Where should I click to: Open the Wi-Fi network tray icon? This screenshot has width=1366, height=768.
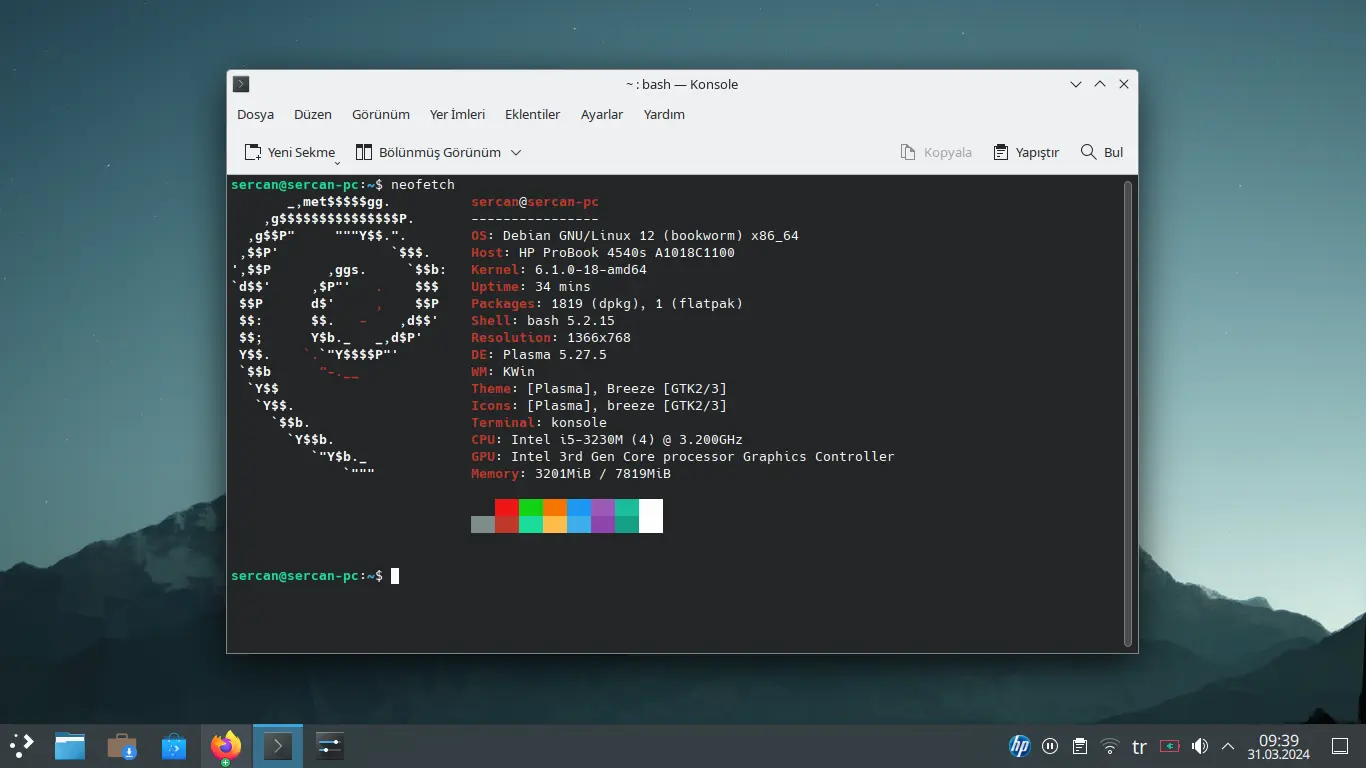[x=1110, y=746]
